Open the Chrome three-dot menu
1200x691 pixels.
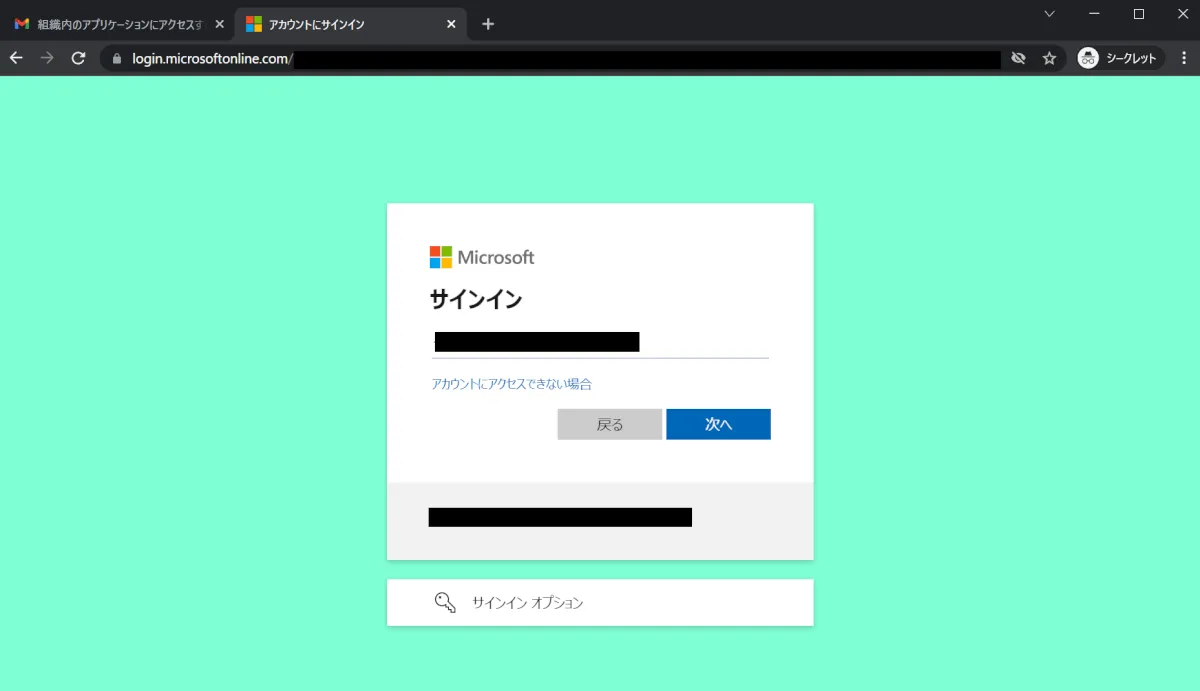(1183, 59)
